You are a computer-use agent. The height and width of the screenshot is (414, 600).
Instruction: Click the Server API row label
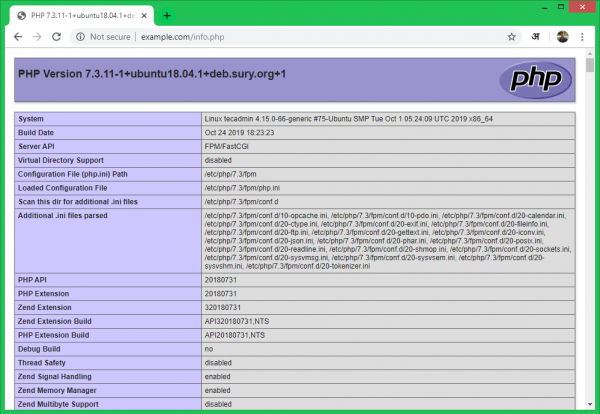[x=46, y=144]
